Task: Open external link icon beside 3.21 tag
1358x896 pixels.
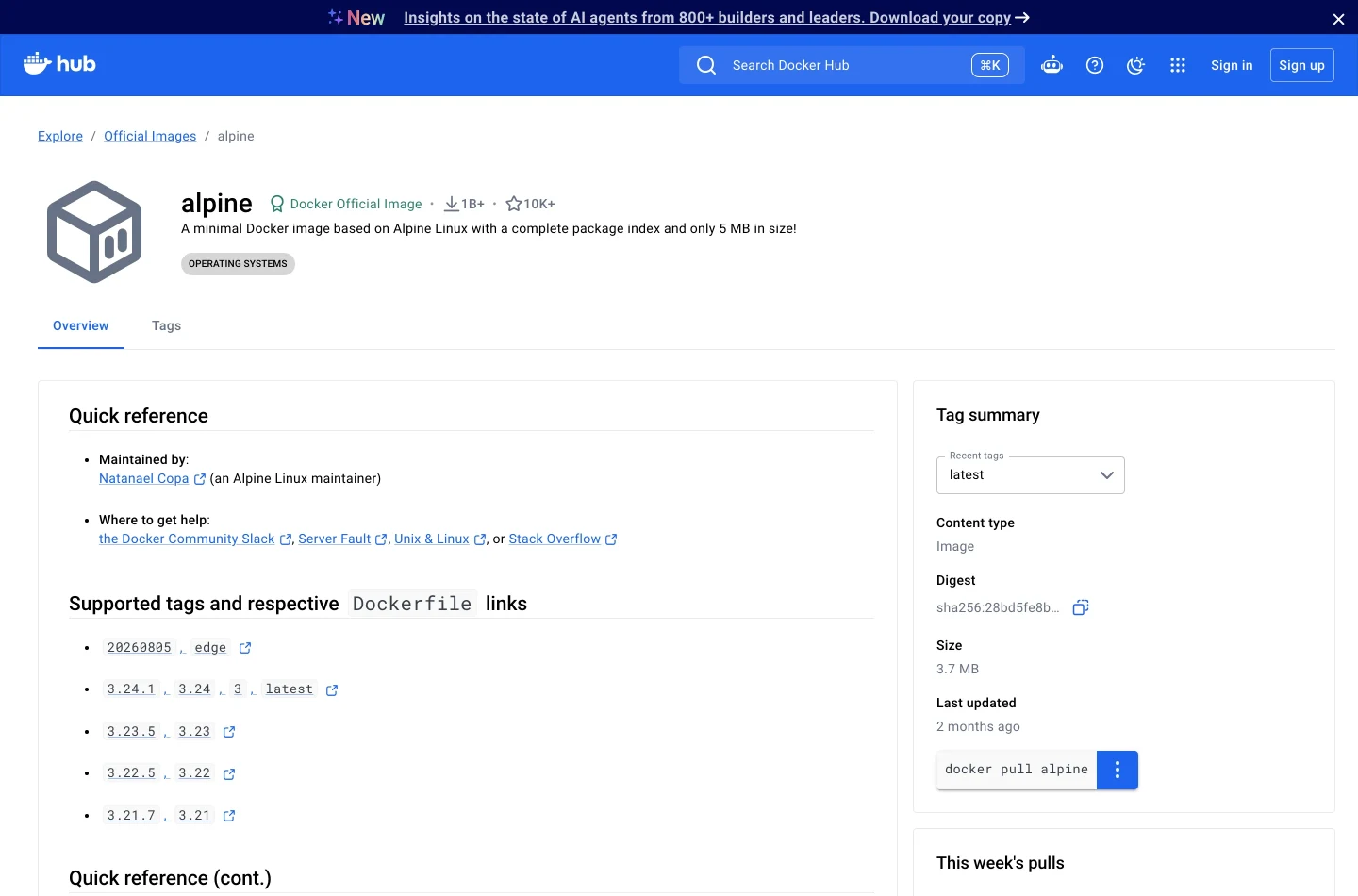Action: tap(229, 816)
